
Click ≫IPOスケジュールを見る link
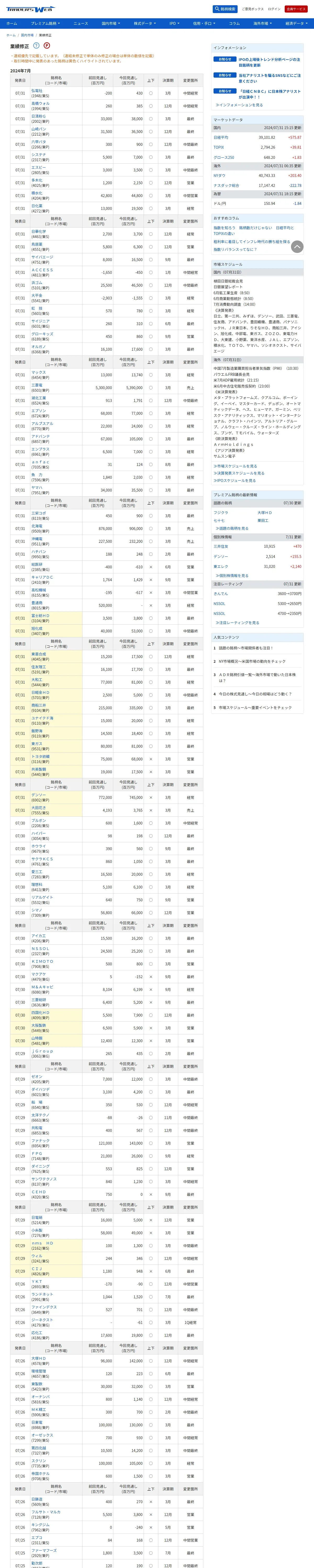pos(235,480)
